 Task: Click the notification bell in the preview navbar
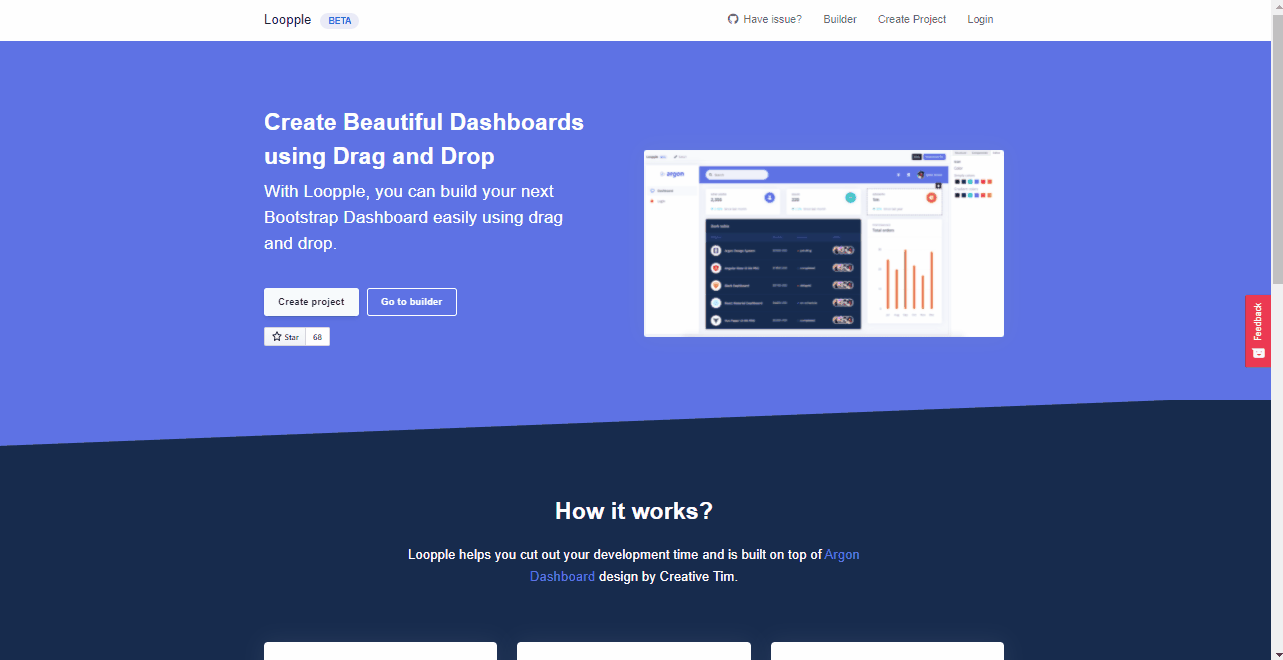coord(898,174)
